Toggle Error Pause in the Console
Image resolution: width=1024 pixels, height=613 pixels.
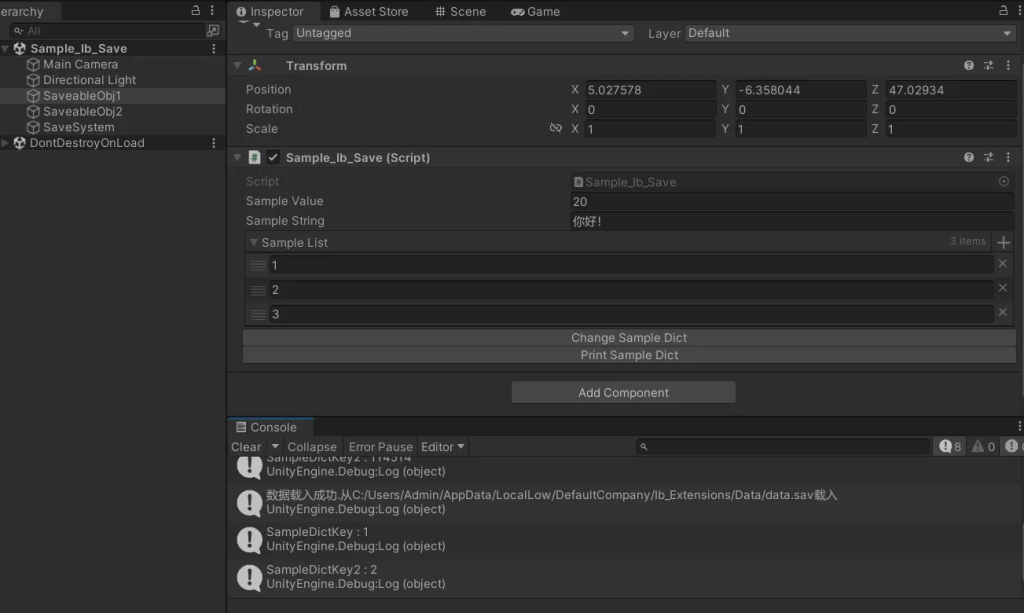click(381, 447)
